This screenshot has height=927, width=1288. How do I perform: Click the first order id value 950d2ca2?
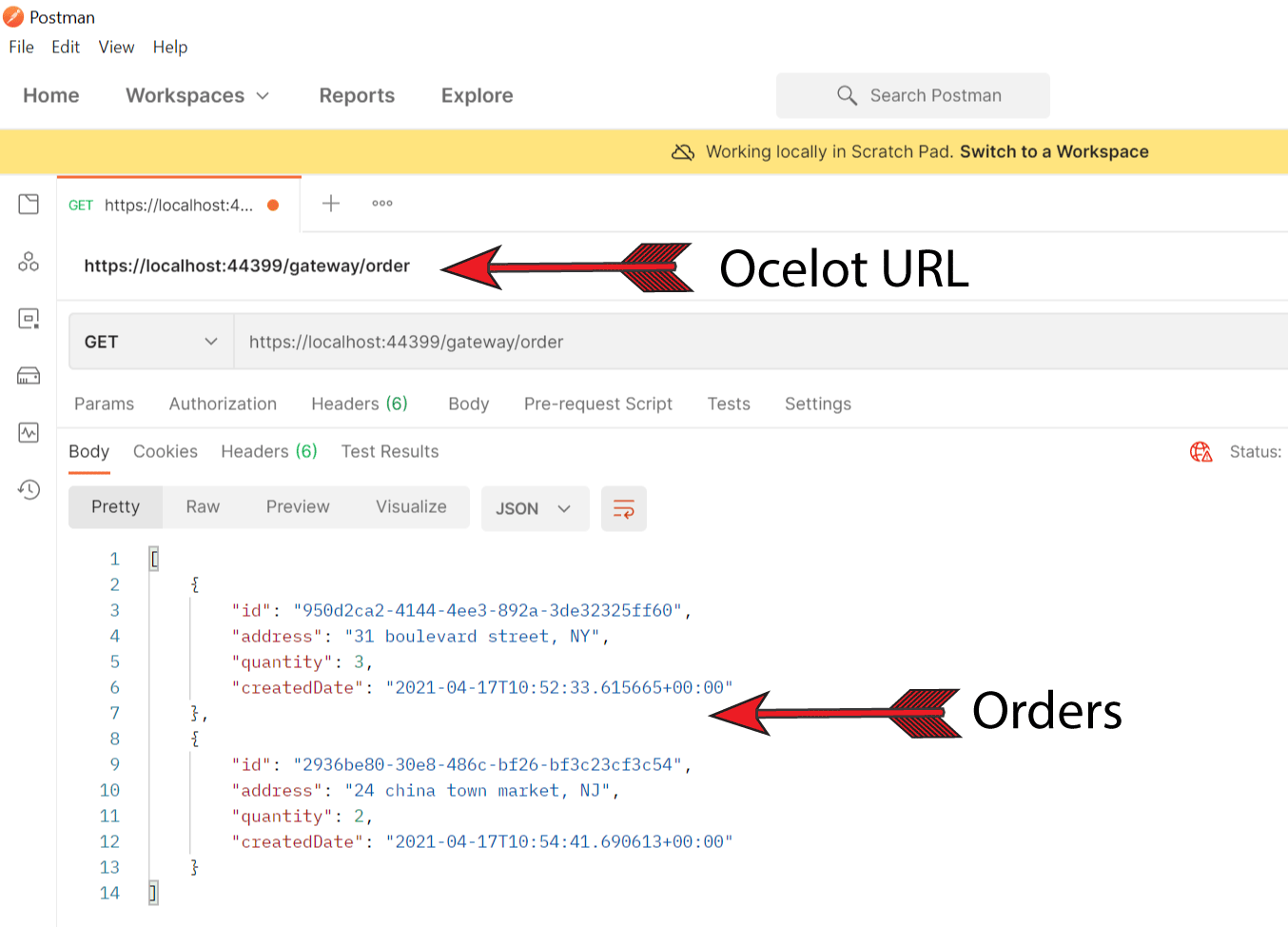(x=488, y=610)
